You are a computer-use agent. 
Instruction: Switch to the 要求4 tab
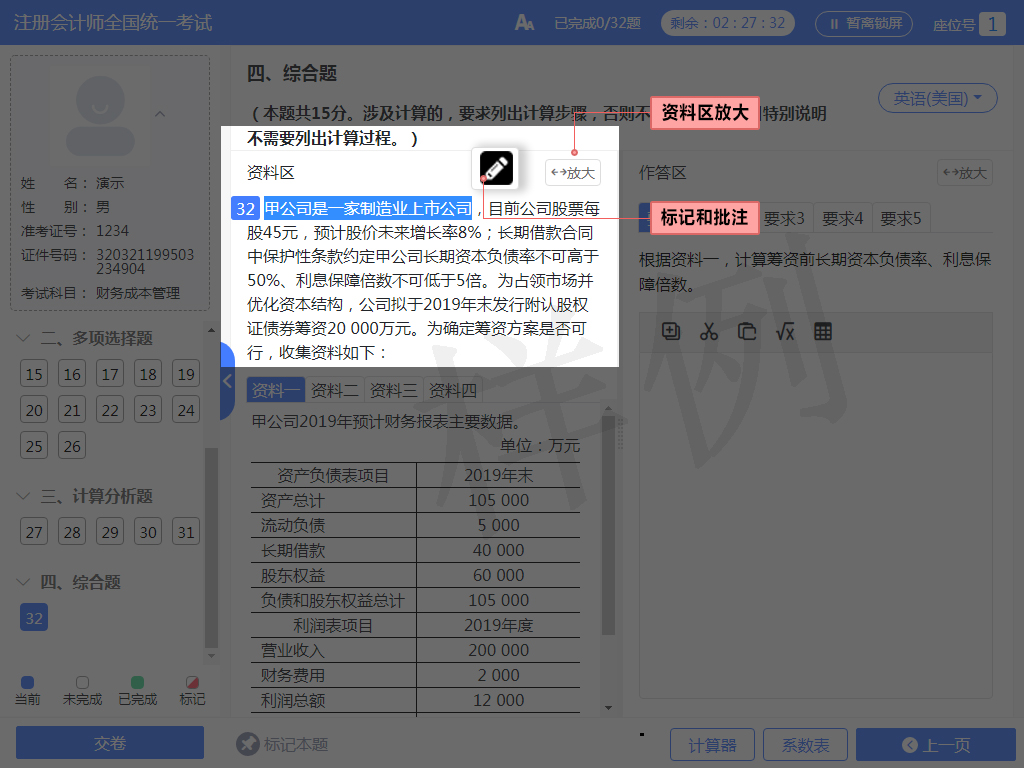(x=842, y=218)
